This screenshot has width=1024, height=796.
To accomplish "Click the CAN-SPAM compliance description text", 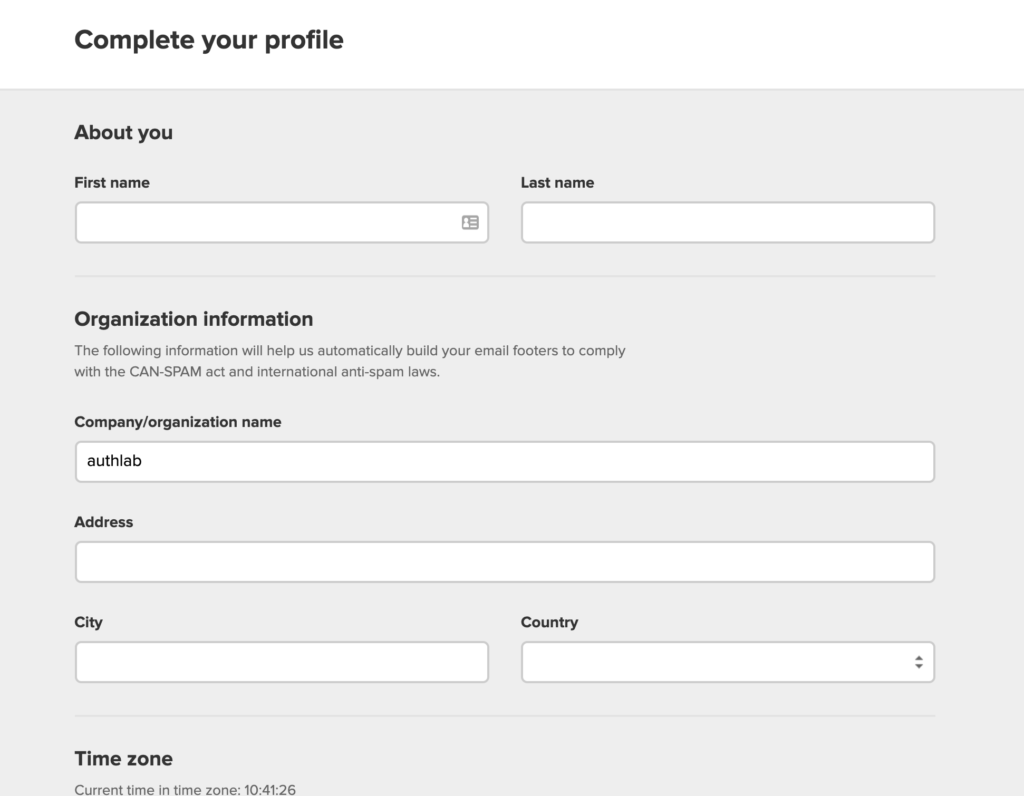I will 350,360.
